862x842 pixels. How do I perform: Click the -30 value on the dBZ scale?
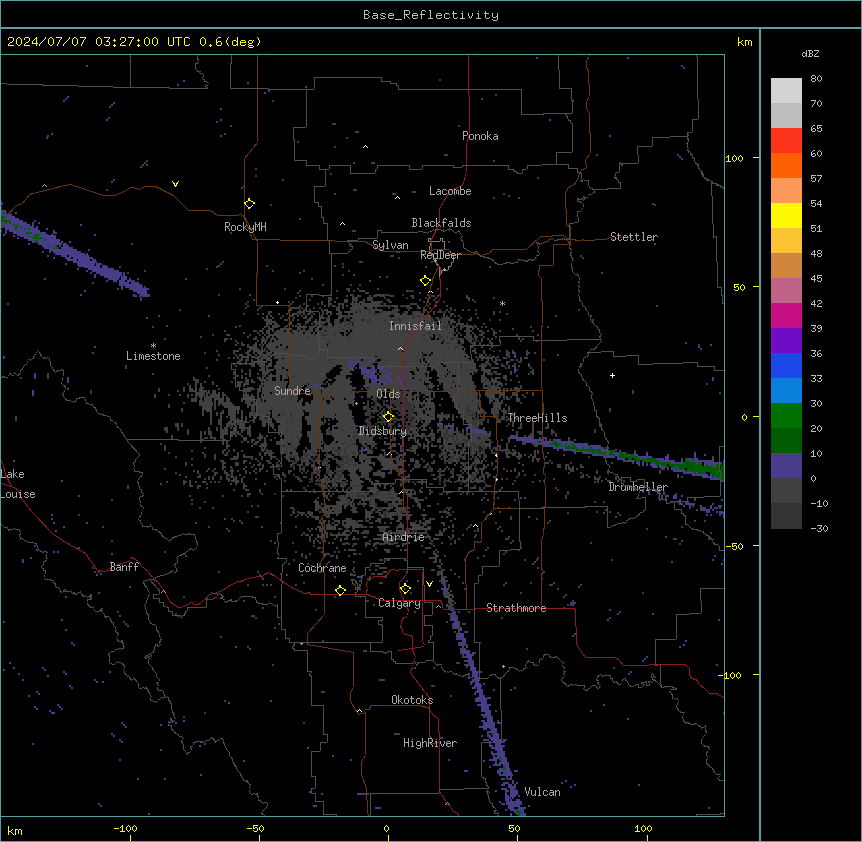[x=819, y=528]
